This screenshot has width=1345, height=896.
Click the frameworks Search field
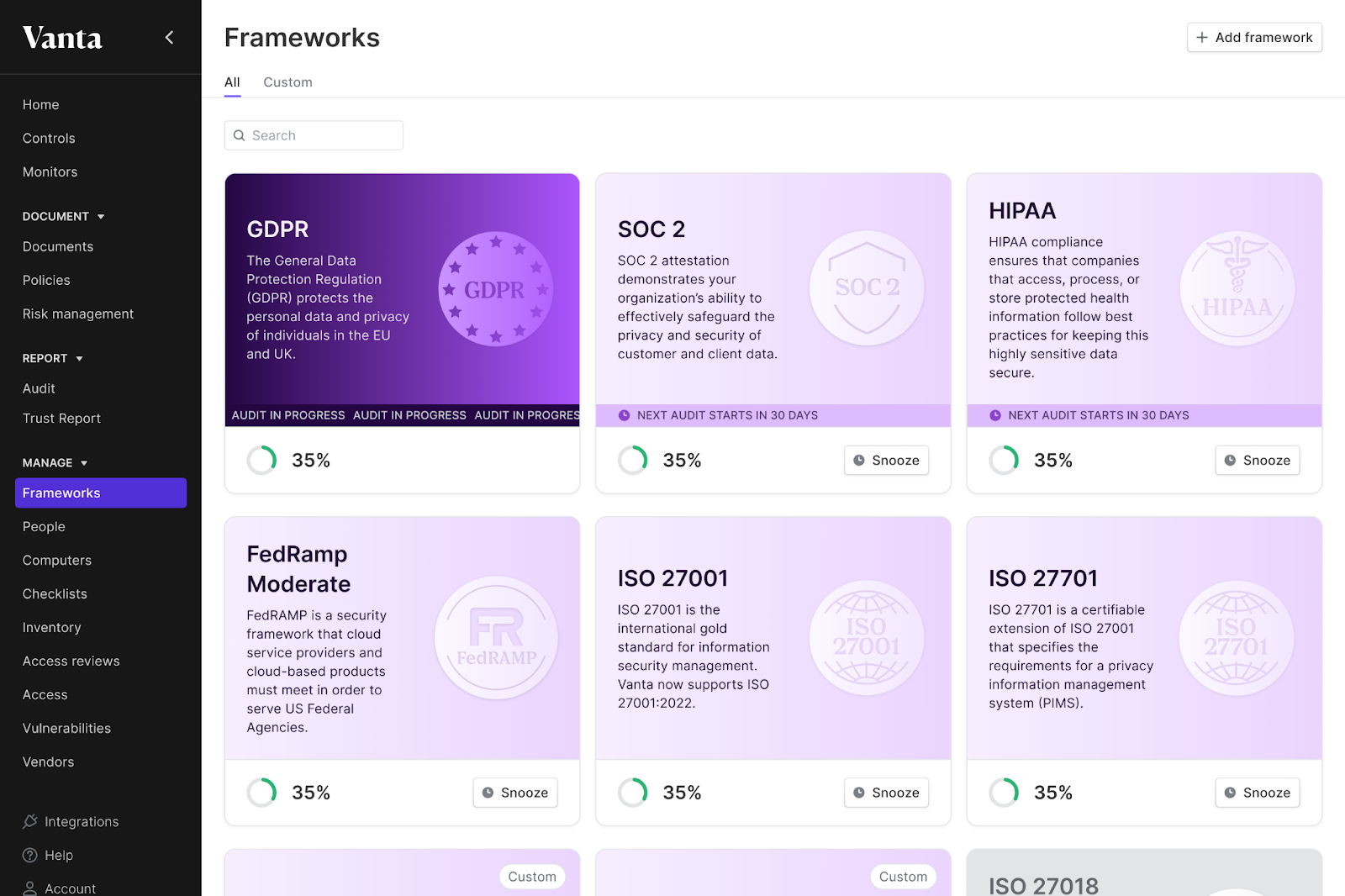[x=314, y=135]
